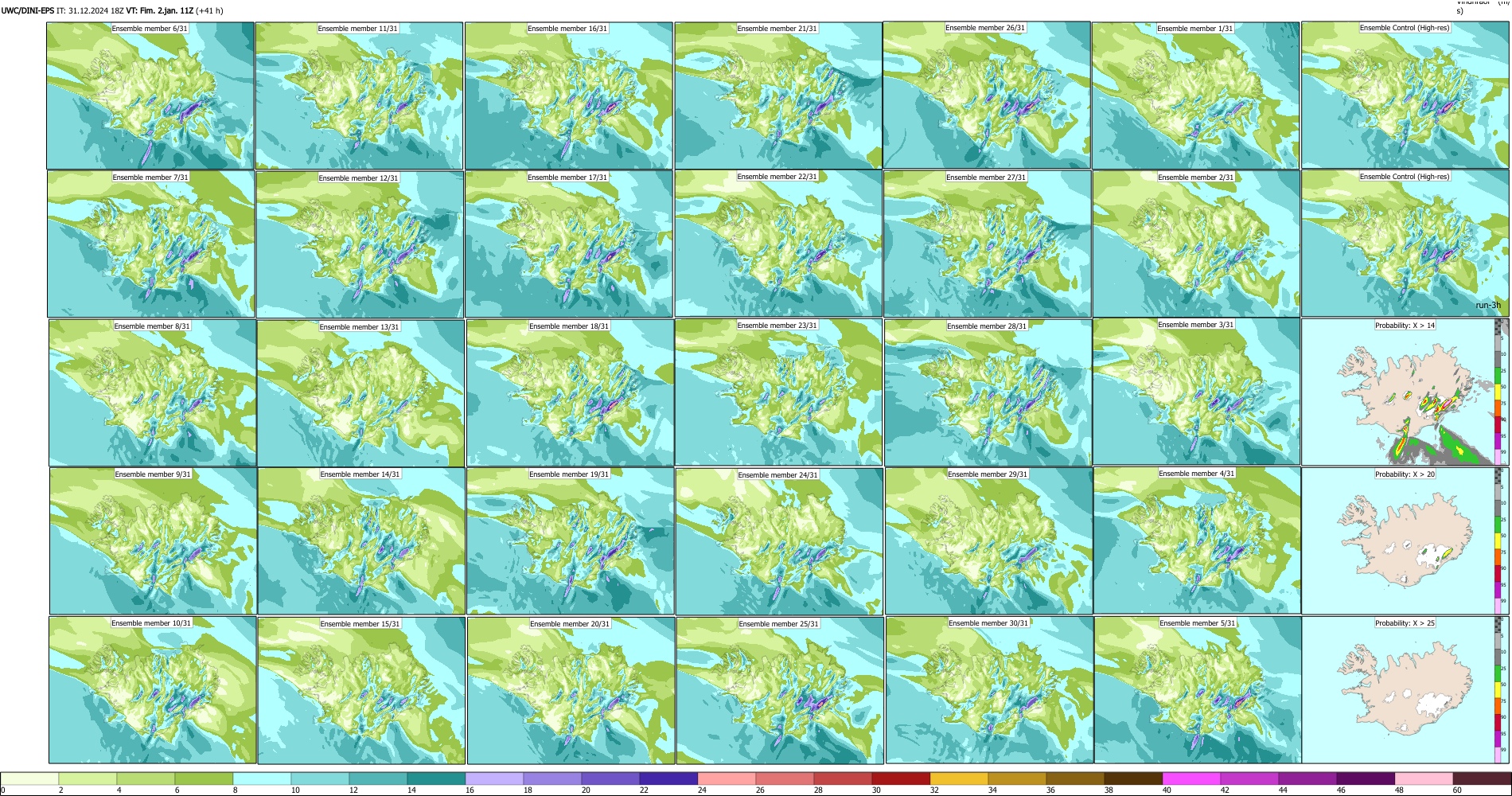1512x796 pixels.
Task: Pick the lavender 16–18 legend swatch
Action: (494, 778)
